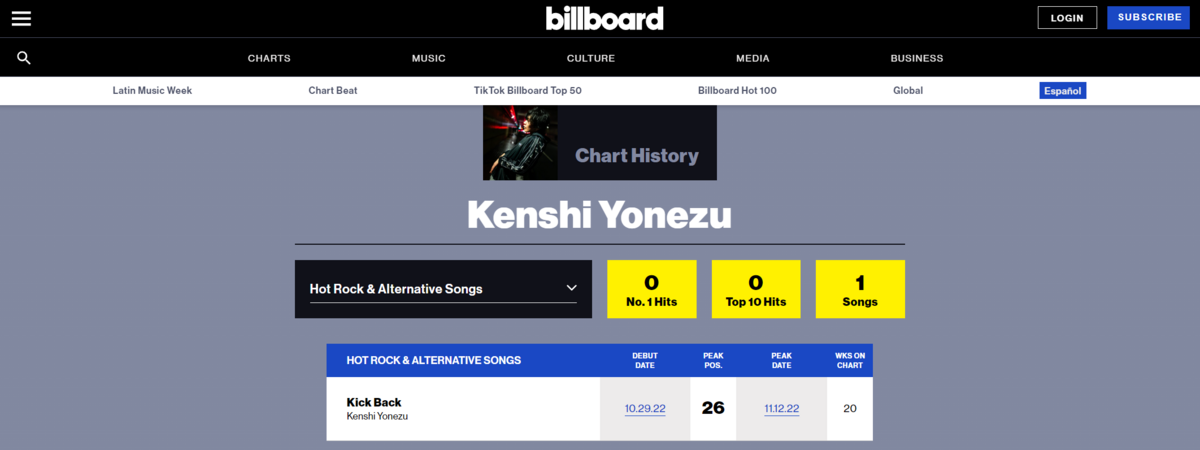Open the hamburger menu icon
1200x450 pixels.
point(21,18)
